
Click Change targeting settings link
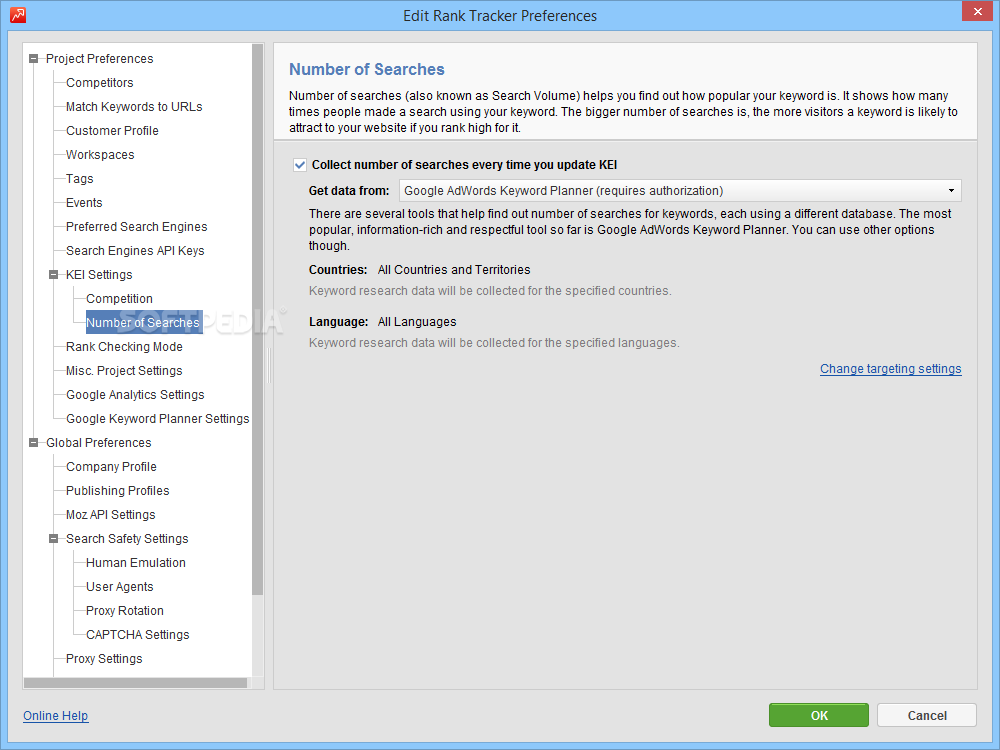[890, 369]
